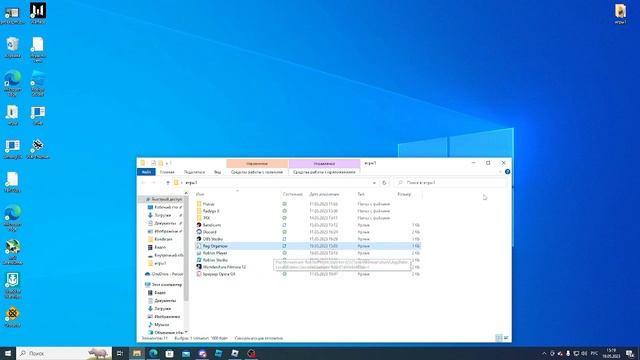
Task: Open the notification center icon
Action: point(630,353)
